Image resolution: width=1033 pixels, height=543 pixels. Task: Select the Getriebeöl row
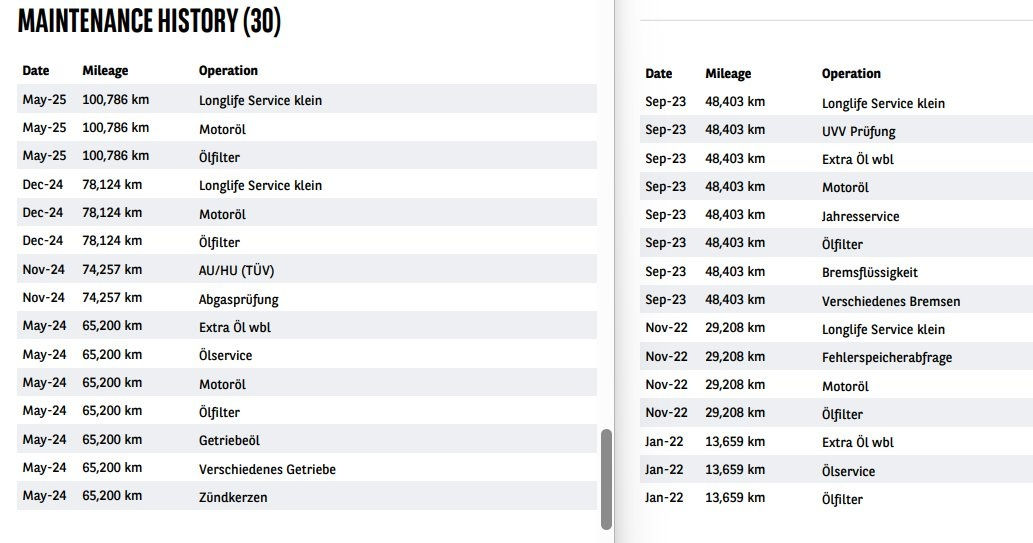[307, 439]
